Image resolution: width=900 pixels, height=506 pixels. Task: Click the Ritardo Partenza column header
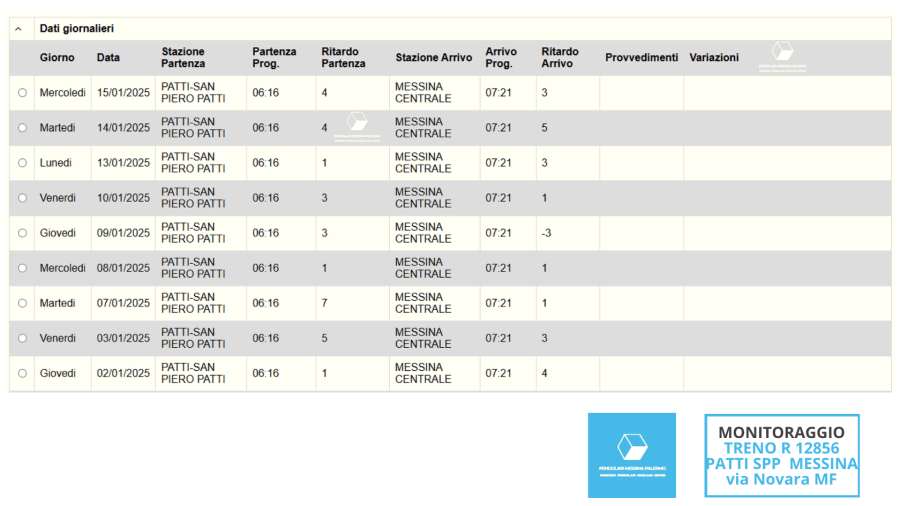click(343, 58)
